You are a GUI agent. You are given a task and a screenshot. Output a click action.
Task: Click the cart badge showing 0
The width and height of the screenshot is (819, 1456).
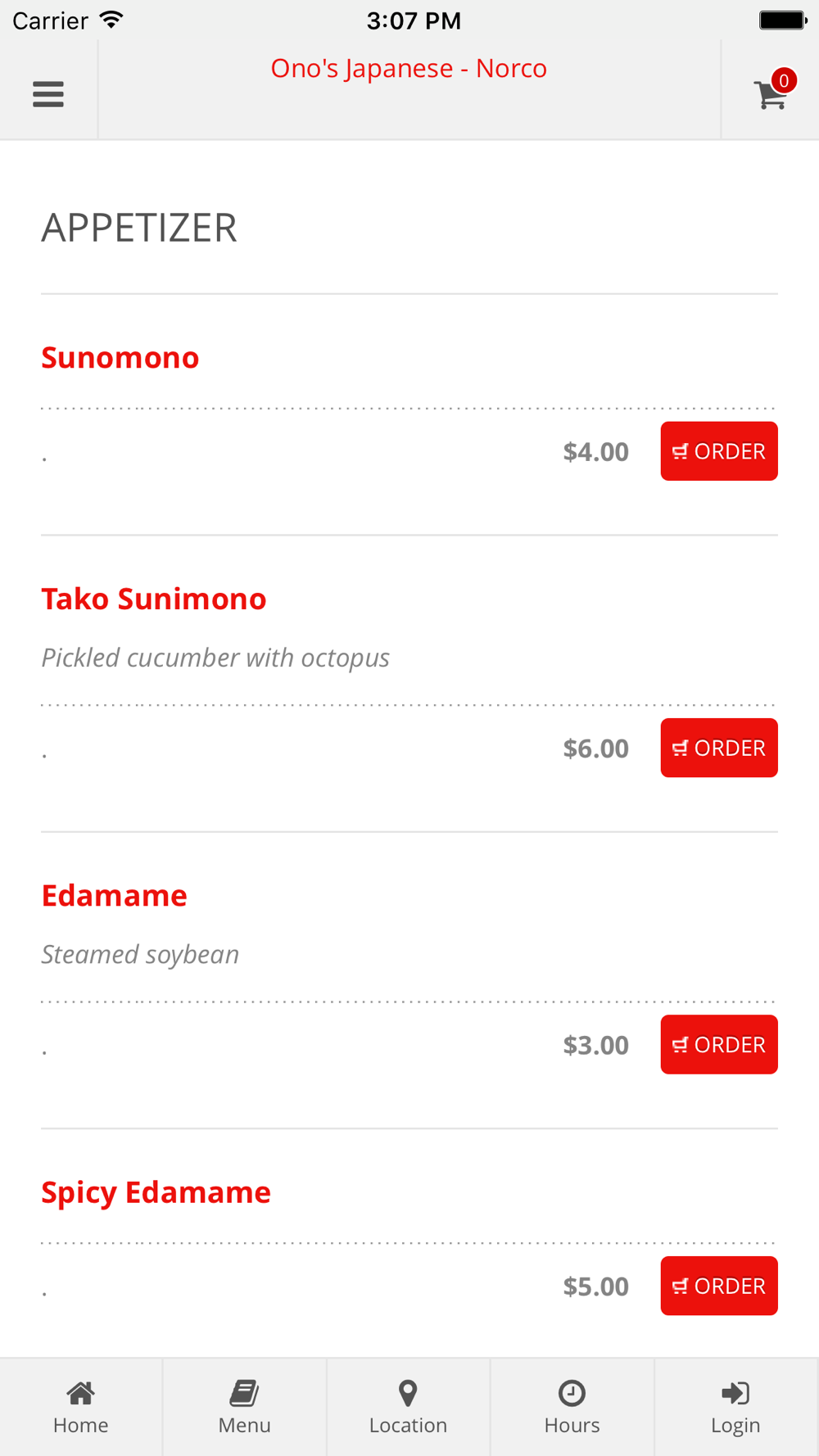[784, 80]
